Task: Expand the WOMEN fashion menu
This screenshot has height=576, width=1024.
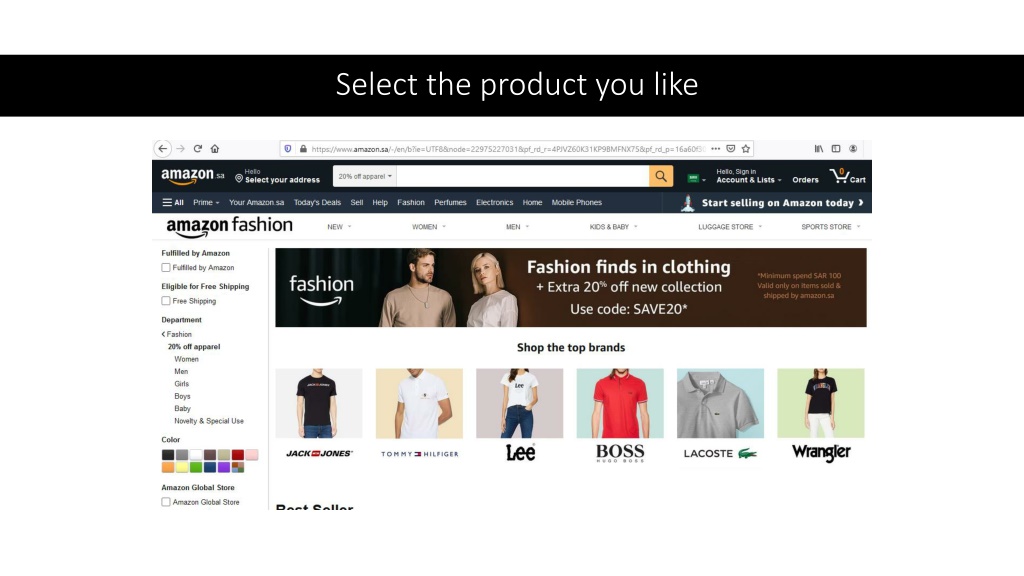Action: [x=428, y=227]
